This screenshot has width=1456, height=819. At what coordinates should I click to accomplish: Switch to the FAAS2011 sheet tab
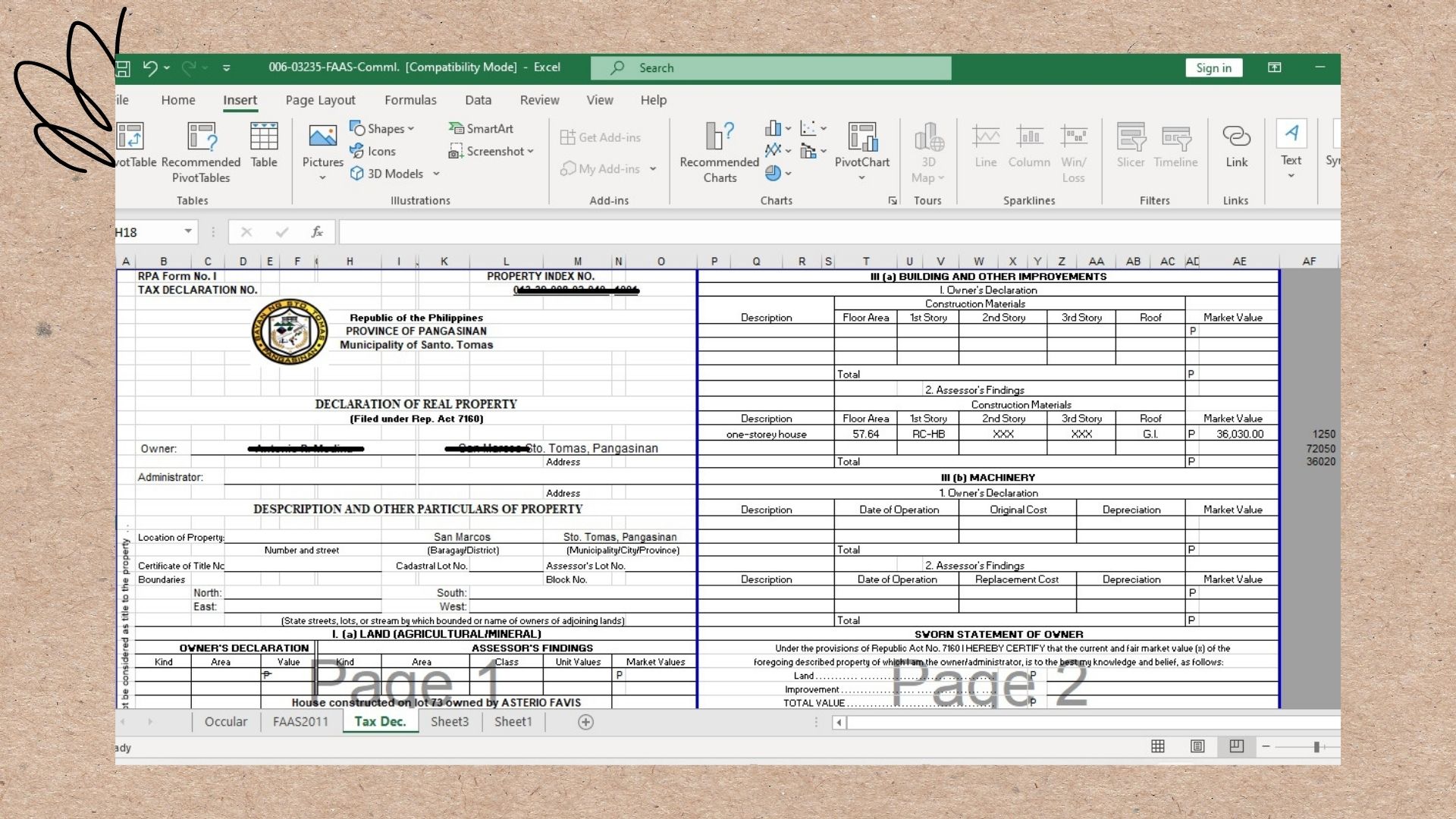click(300, 722)
